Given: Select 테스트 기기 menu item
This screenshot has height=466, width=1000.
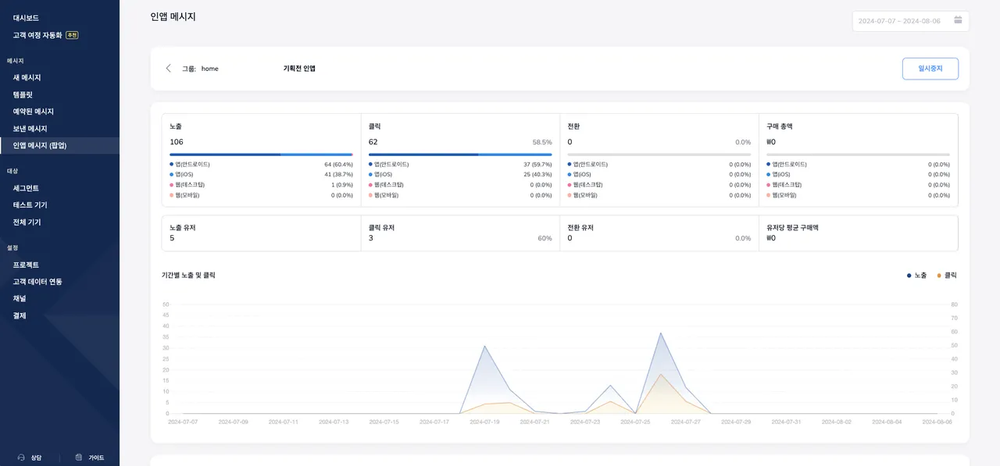Looking at the screenshot, I should [x=30, y=205].
